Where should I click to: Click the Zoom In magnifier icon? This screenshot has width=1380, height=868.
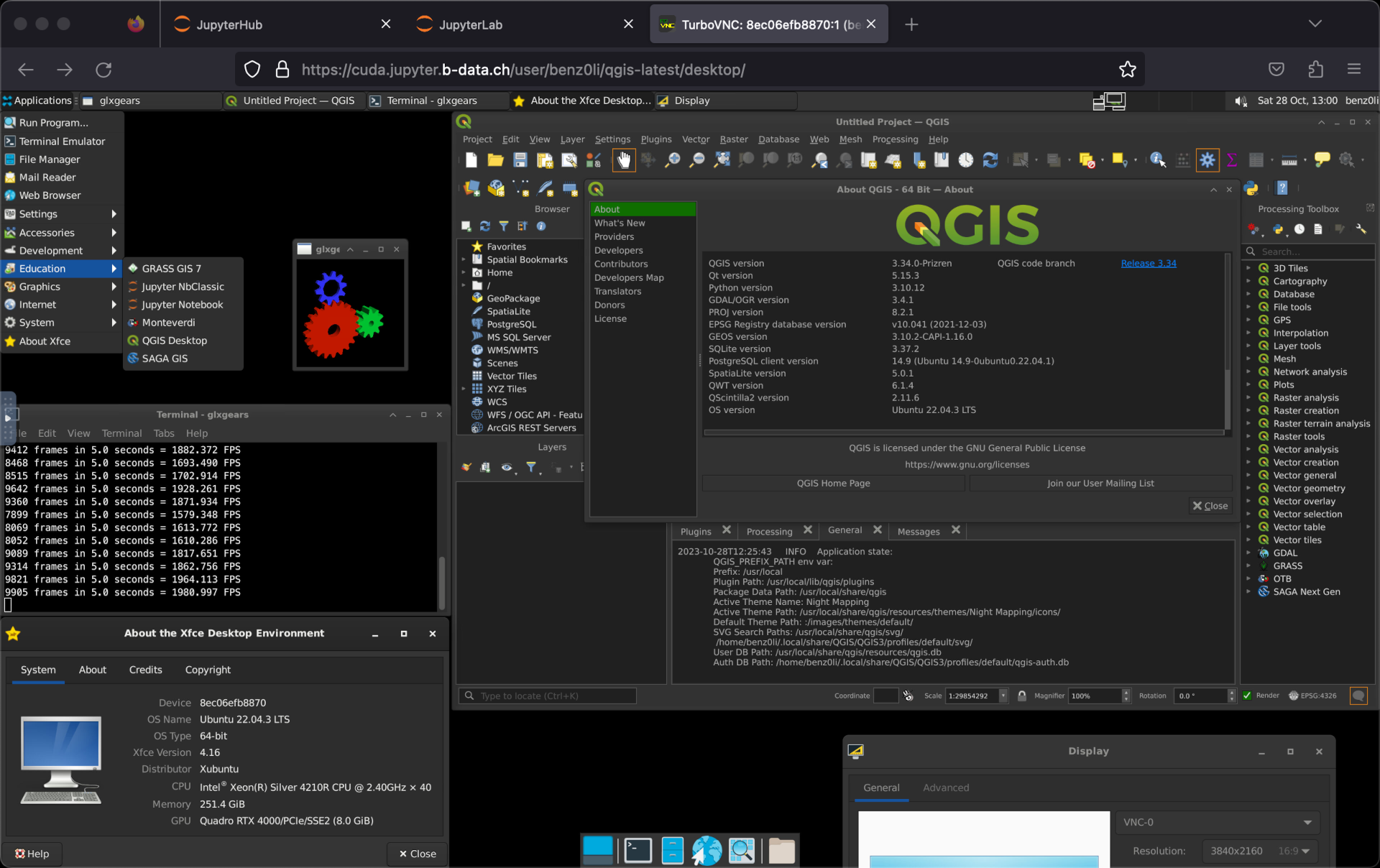click(x=672, y=160)
